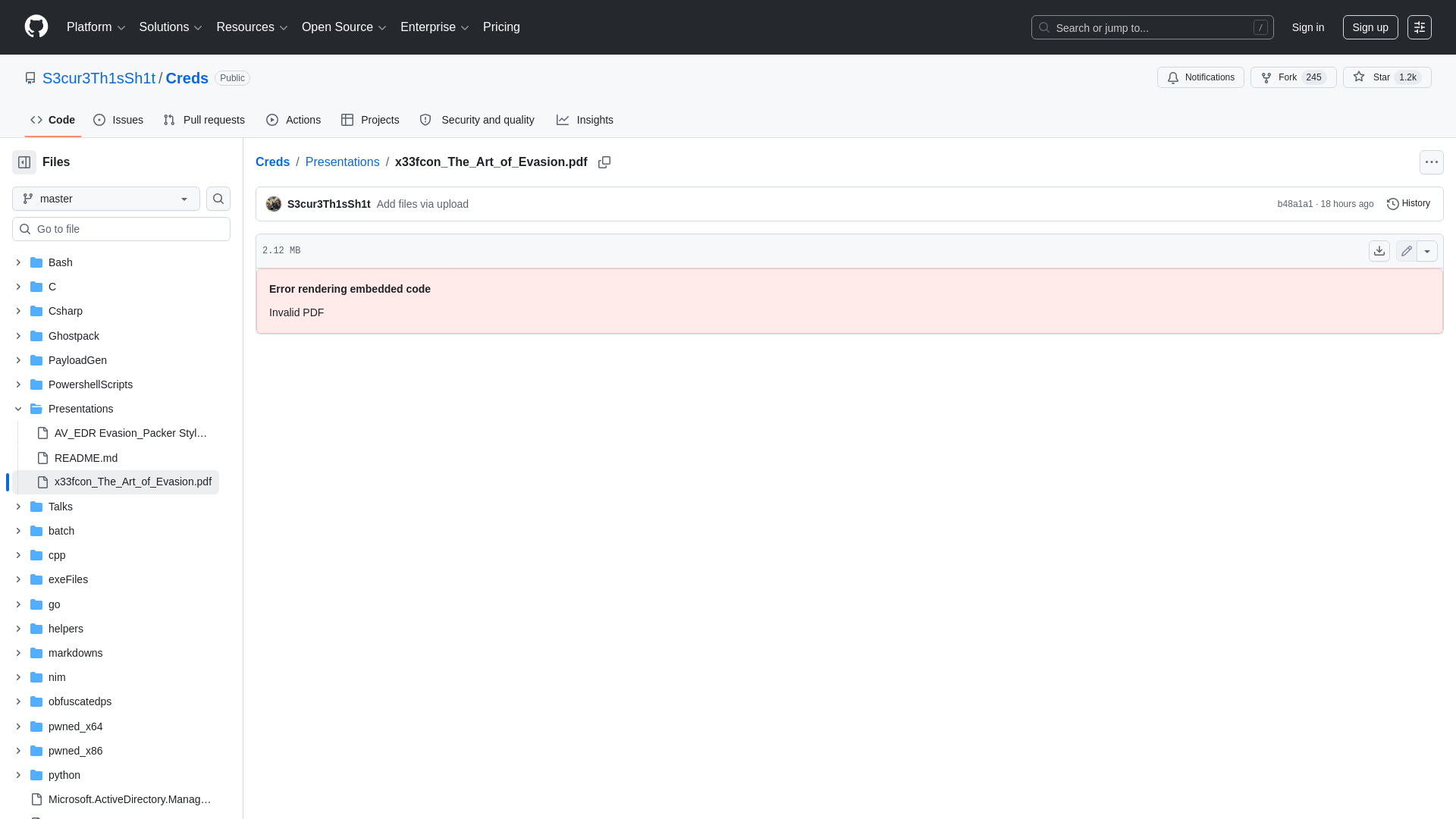Screen dimensions: 1456x819
Task: Fork this repository
Action: (1294, 77)
